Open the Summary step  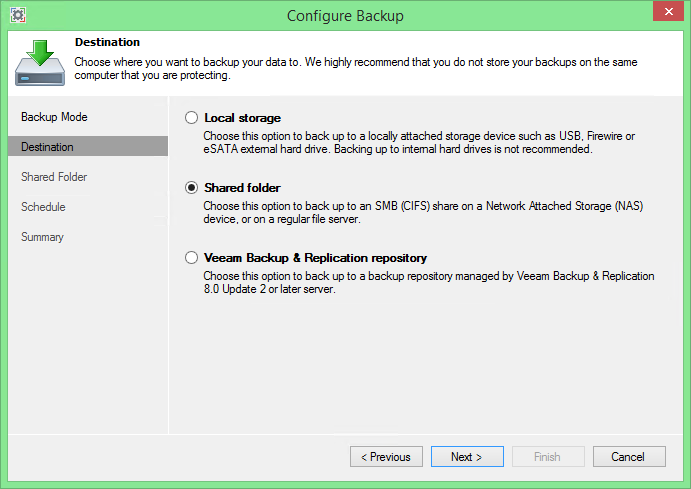pos(42,237)
